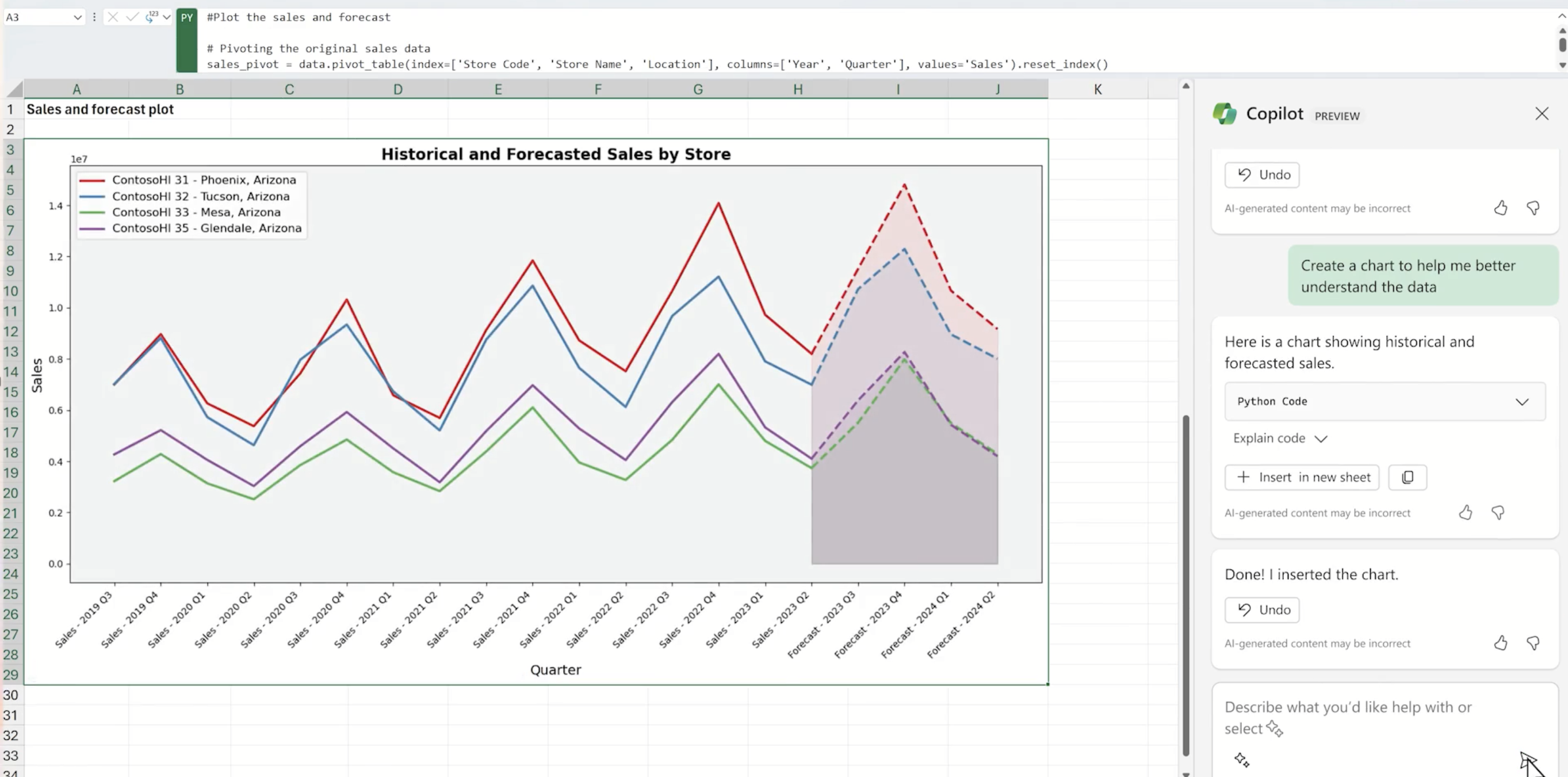Viewport: 1568px width, 777px height.
Task: Select column C header
Action: click(289, 90)
